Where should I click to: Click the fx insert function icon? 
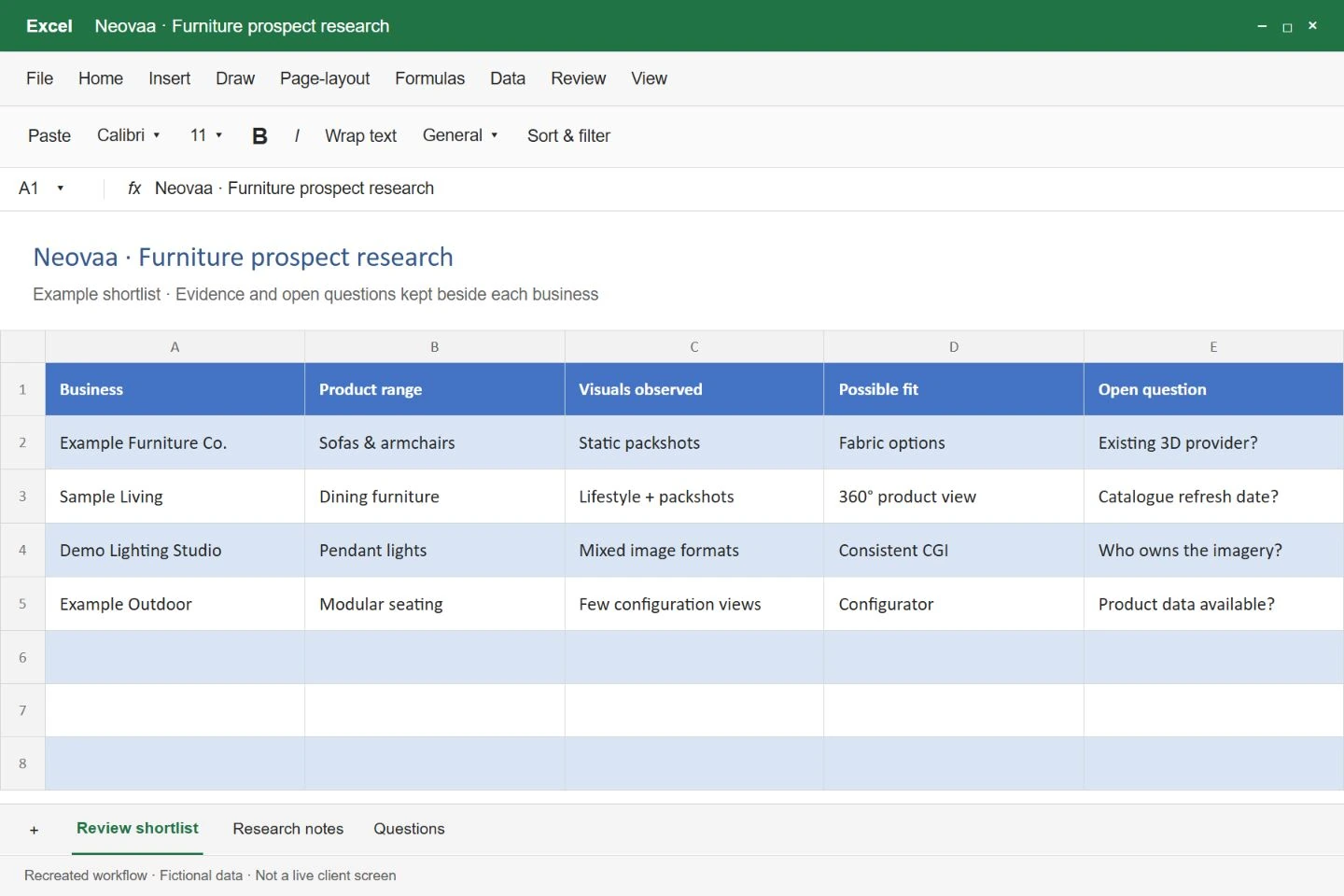[x=134, y=189]
